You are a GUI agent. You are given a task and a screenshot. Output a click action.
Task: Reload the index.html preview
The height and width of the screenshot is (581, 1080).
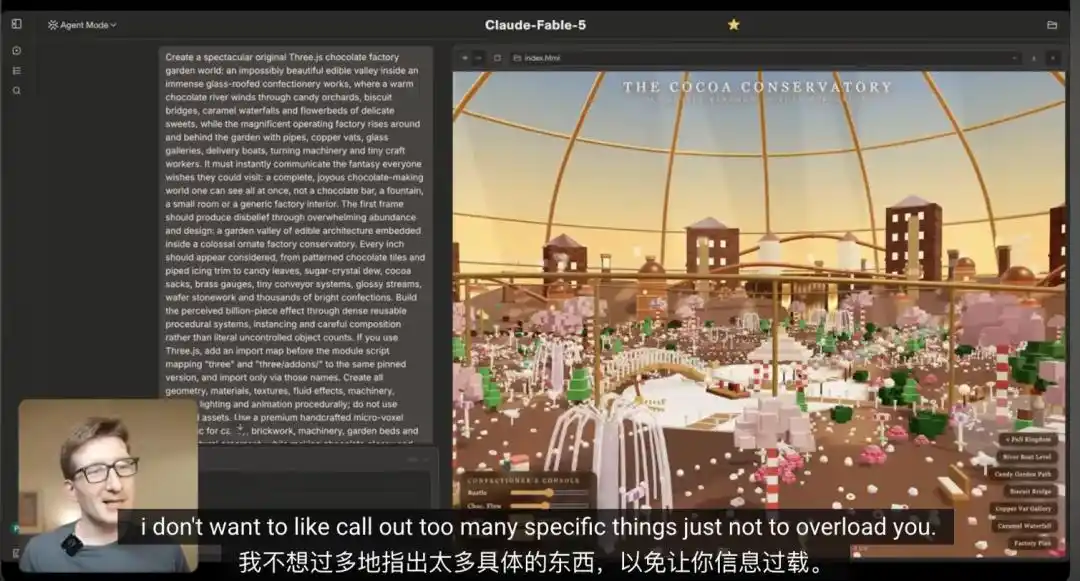coord(497,58)
